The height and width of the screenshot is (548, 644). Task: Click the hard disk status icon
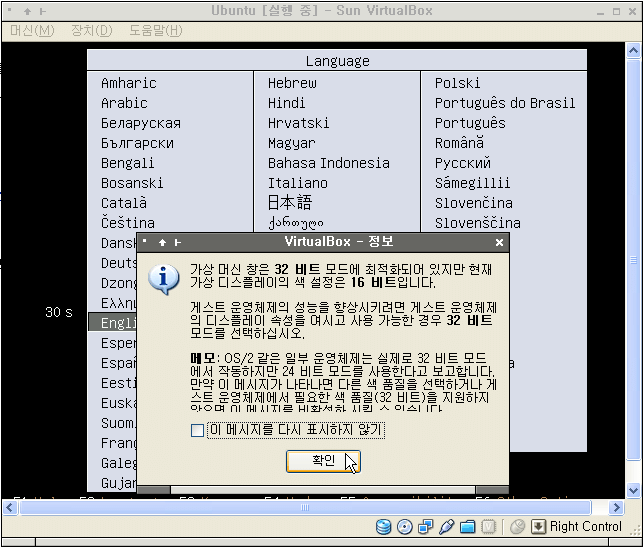[x=383, y=527]
